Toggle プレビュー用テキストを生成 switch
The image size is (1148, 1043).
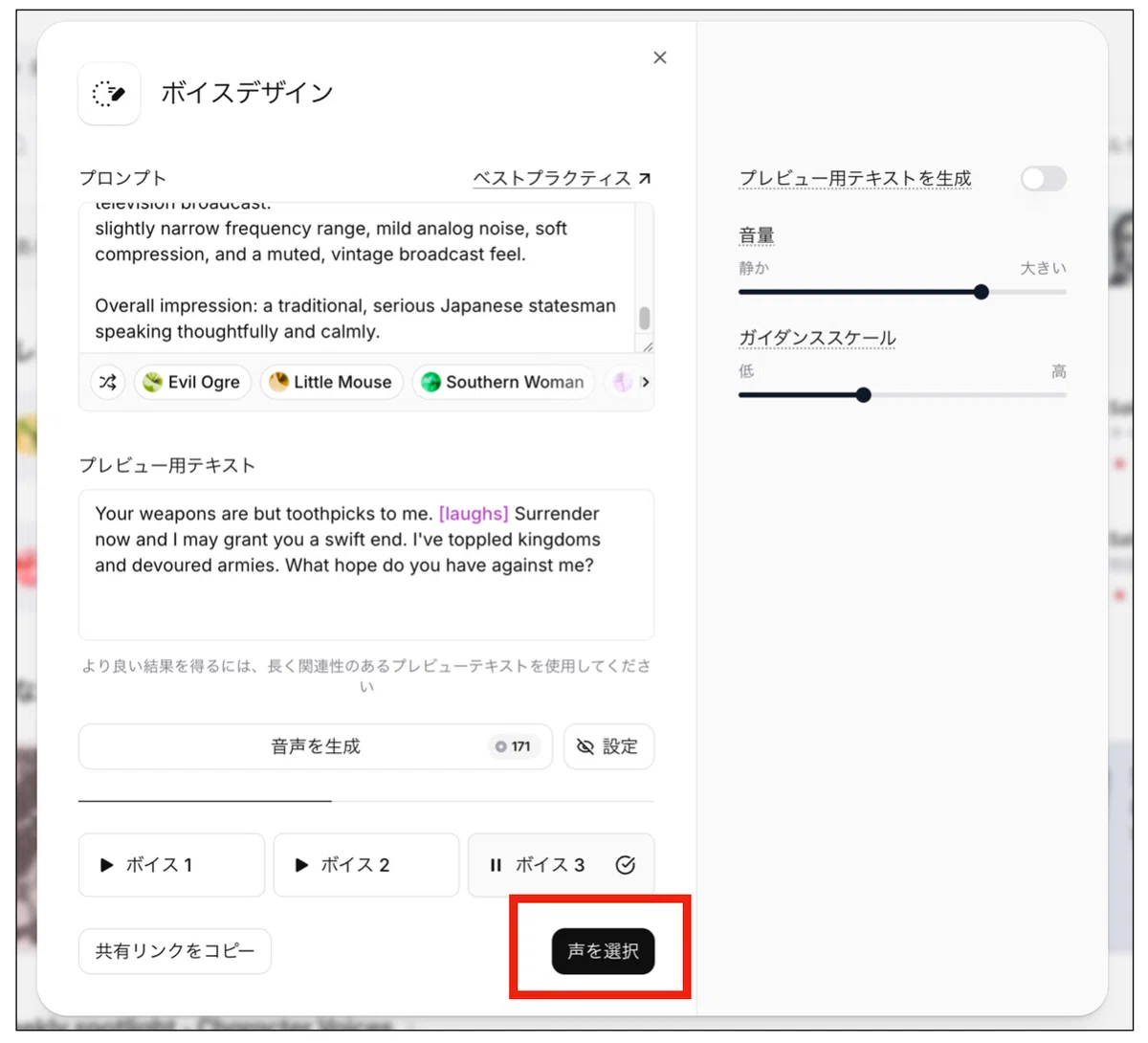click(1043, 178)
